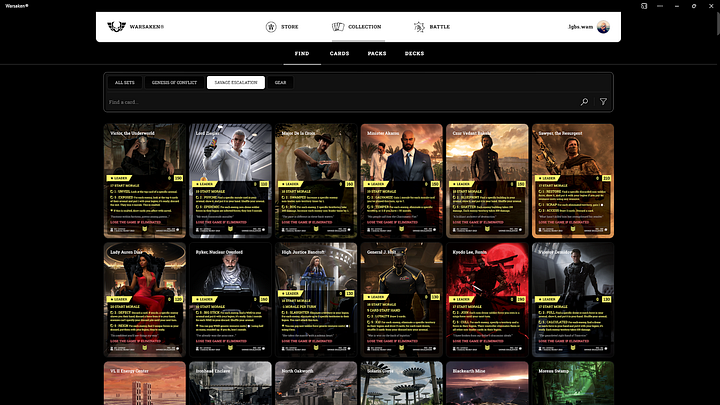Click the window layout icon in title bar

[644, 6]
